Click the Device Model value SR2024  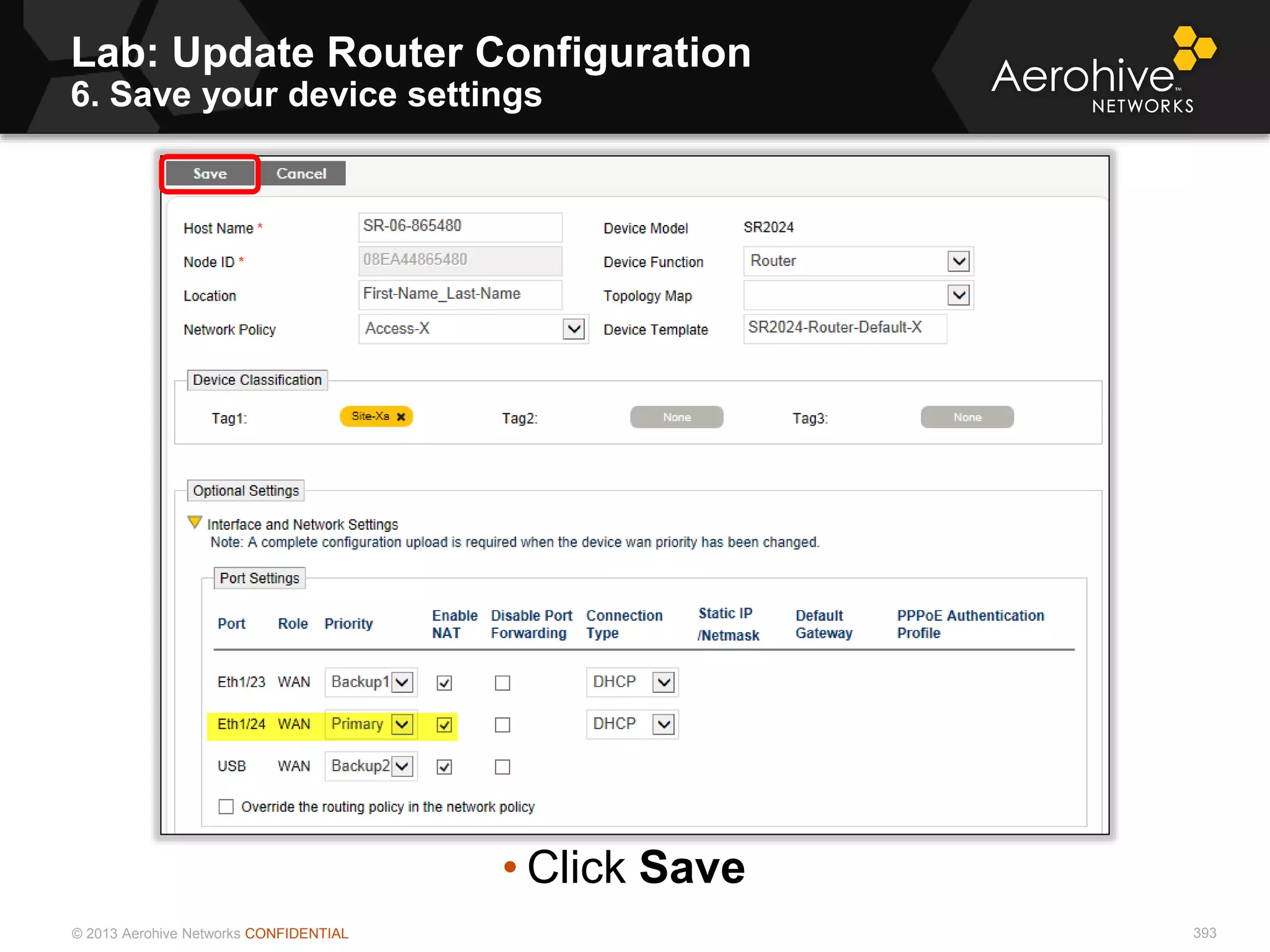[x=768, y=227]
